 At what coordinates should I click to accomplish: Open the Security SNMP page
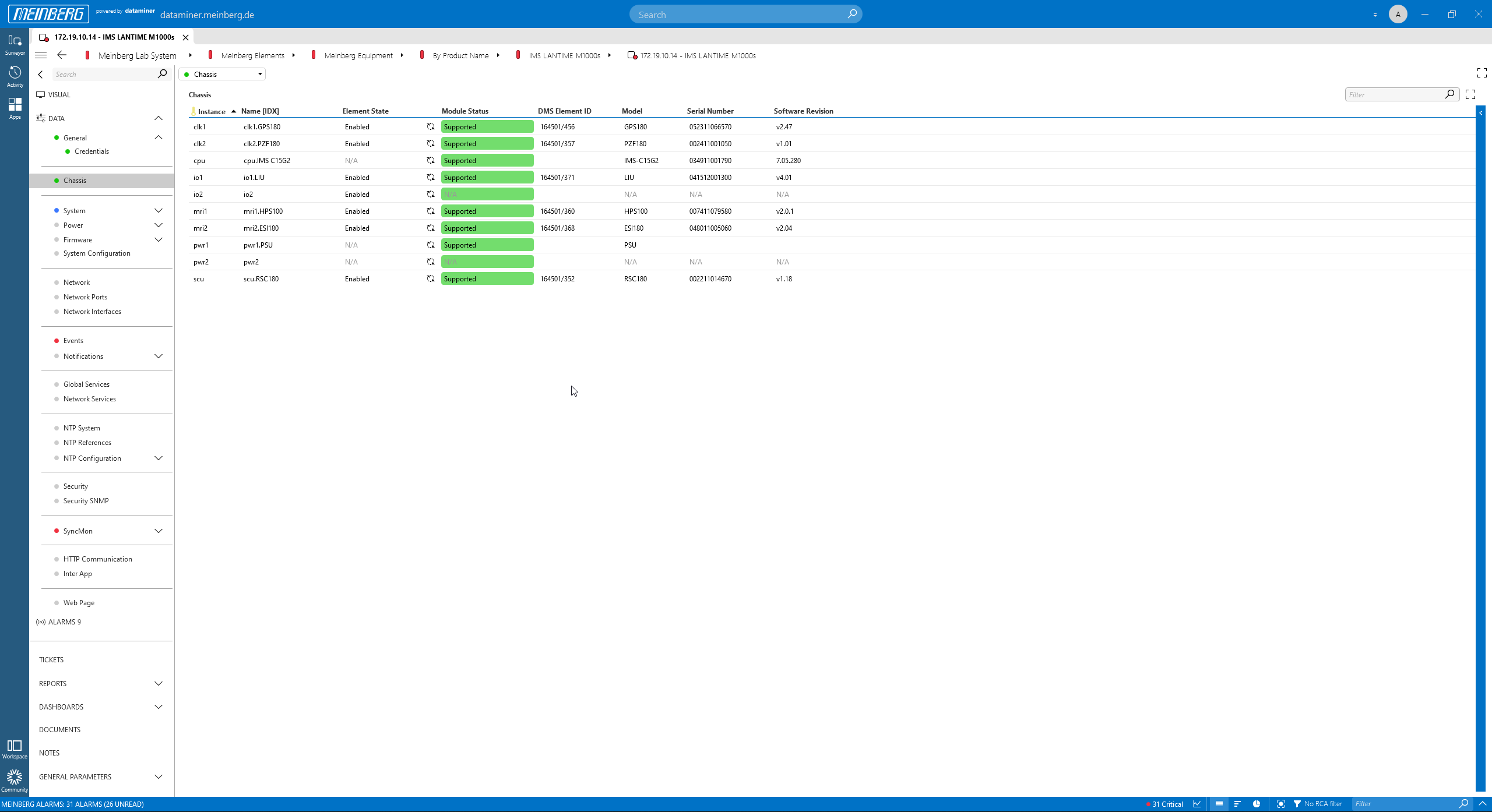click(86, 500)
